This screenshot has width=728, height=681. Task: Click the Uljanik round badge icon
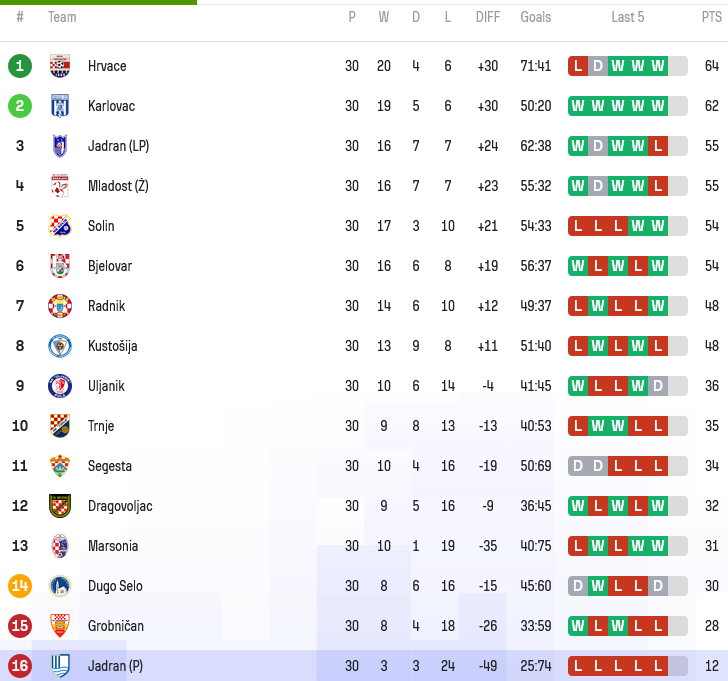pos(60,386)
